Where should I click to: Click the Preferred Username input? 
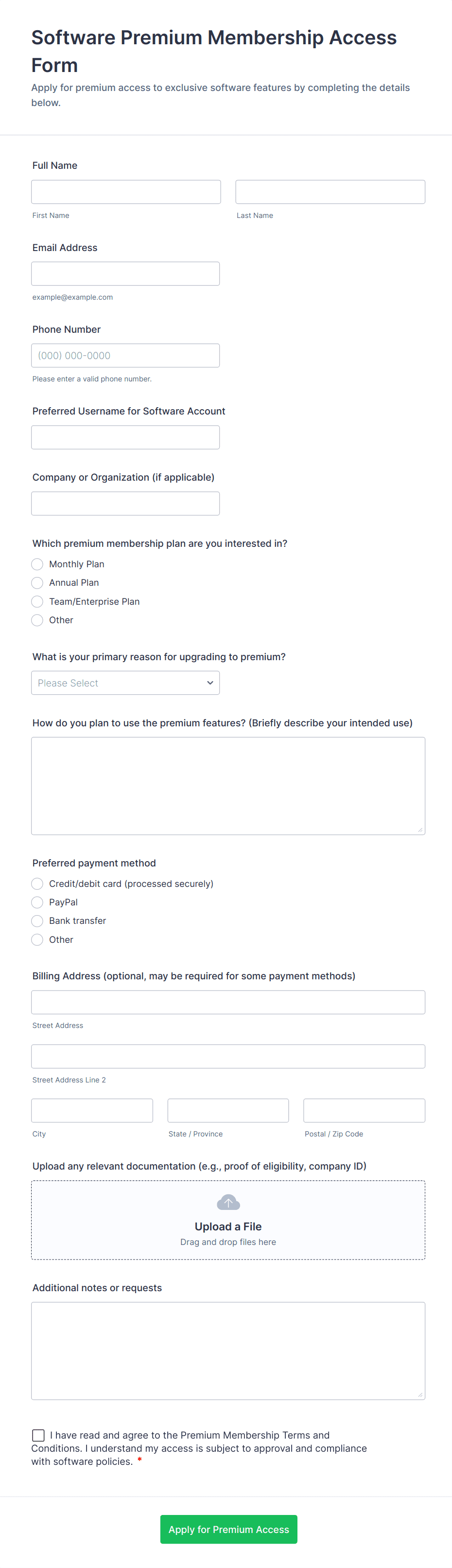click(125, 437)
